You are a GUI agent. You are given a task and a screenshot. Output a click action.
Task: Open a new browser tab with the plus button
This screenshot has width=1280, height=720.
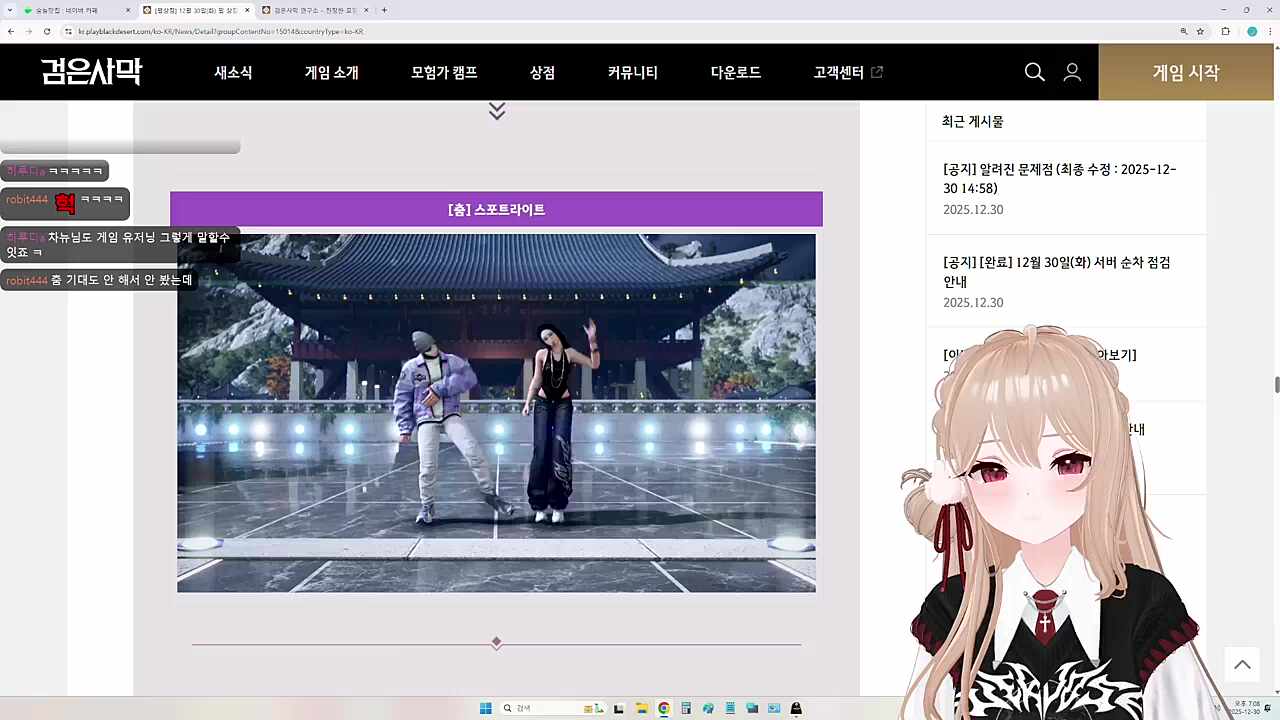pyautogui.click(x=384, y=10)
